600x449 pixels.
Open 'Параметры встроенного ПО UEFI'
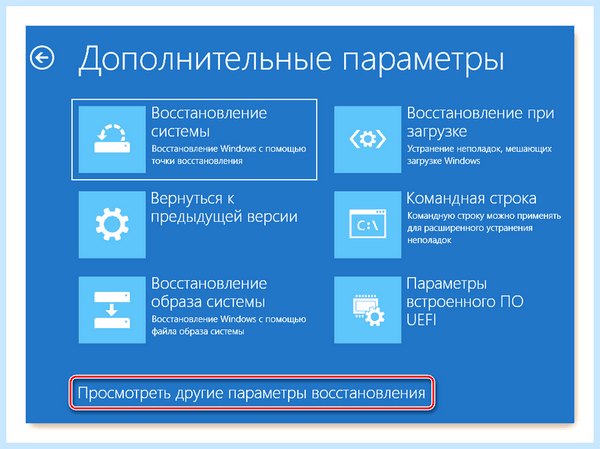click(465, 302)
